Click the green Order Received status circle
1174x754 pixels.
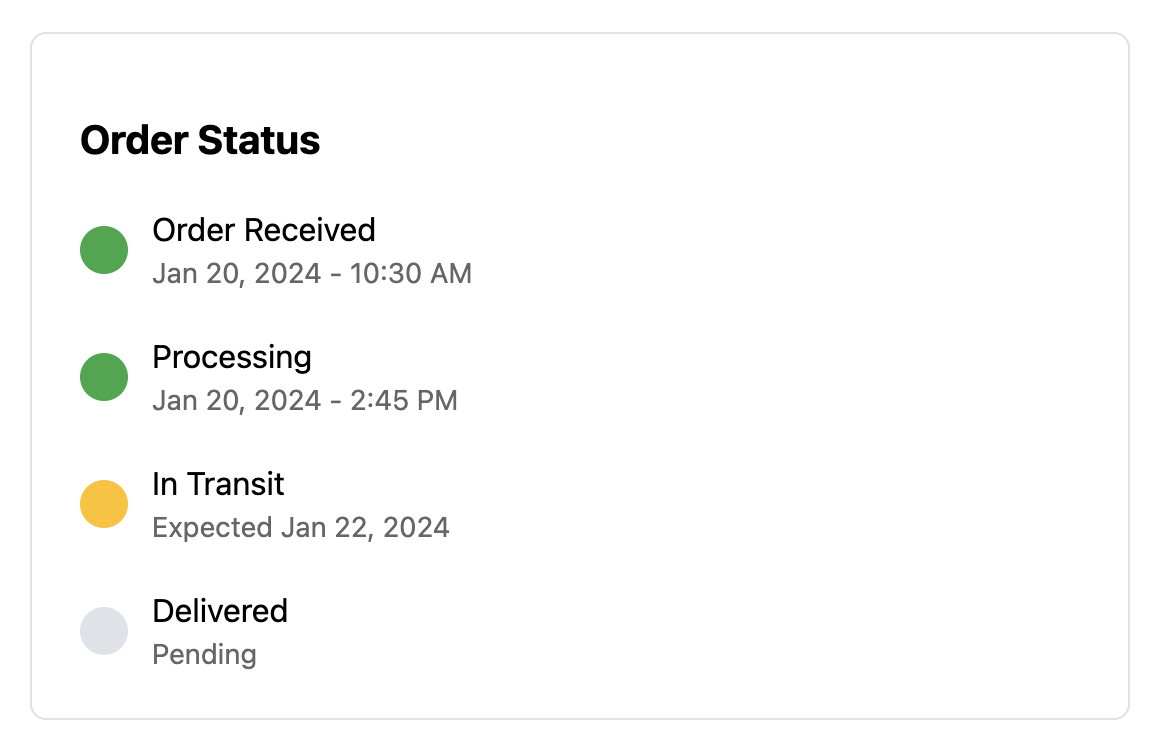[104, 250]
